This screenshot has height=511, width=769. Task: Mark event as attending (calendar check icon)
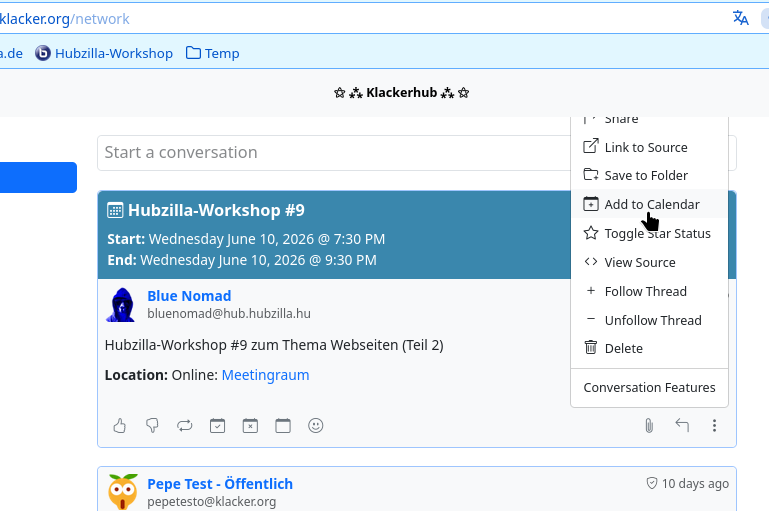coord(217,426)
